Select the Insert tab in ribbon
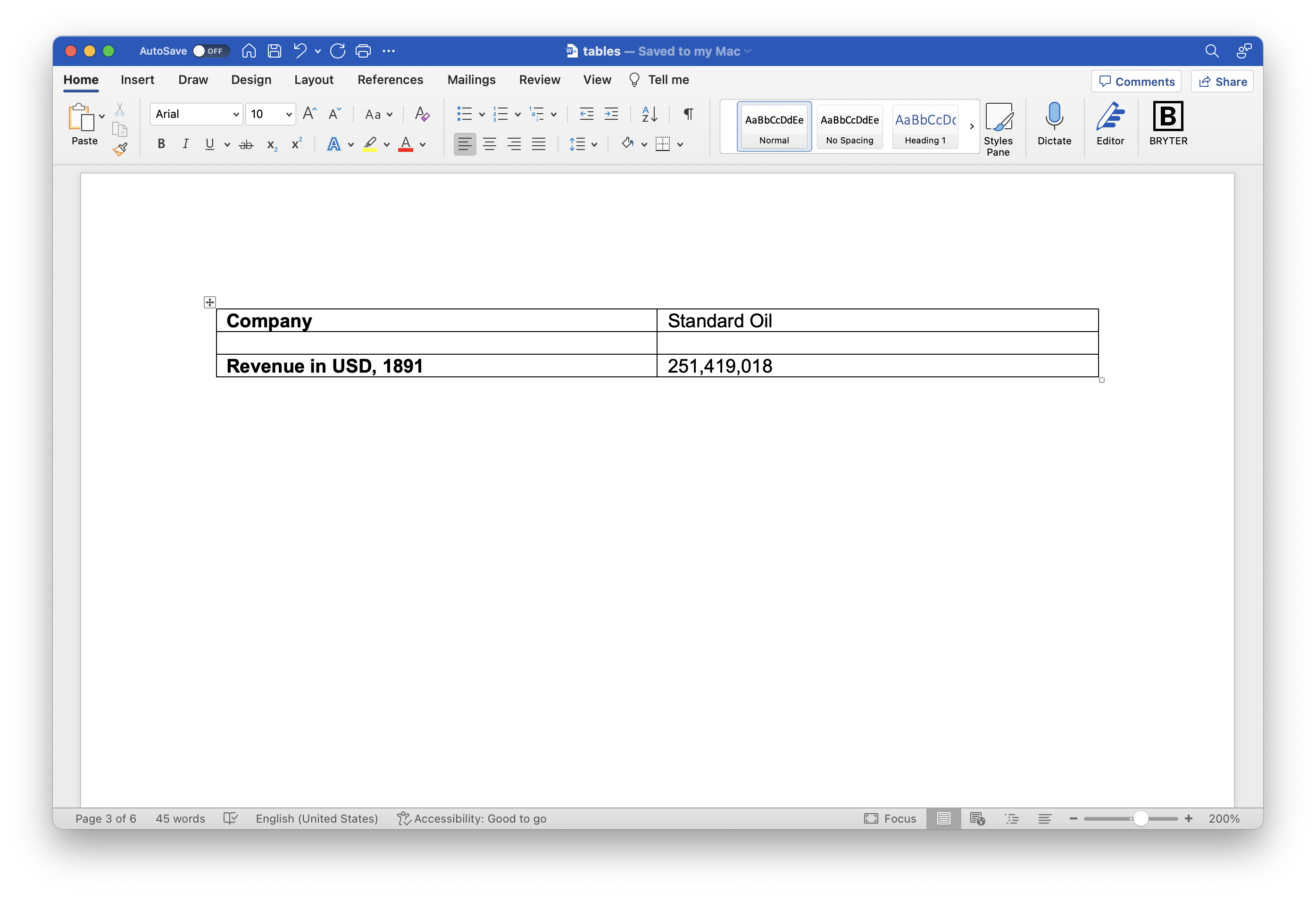 (x=137, y=79)
